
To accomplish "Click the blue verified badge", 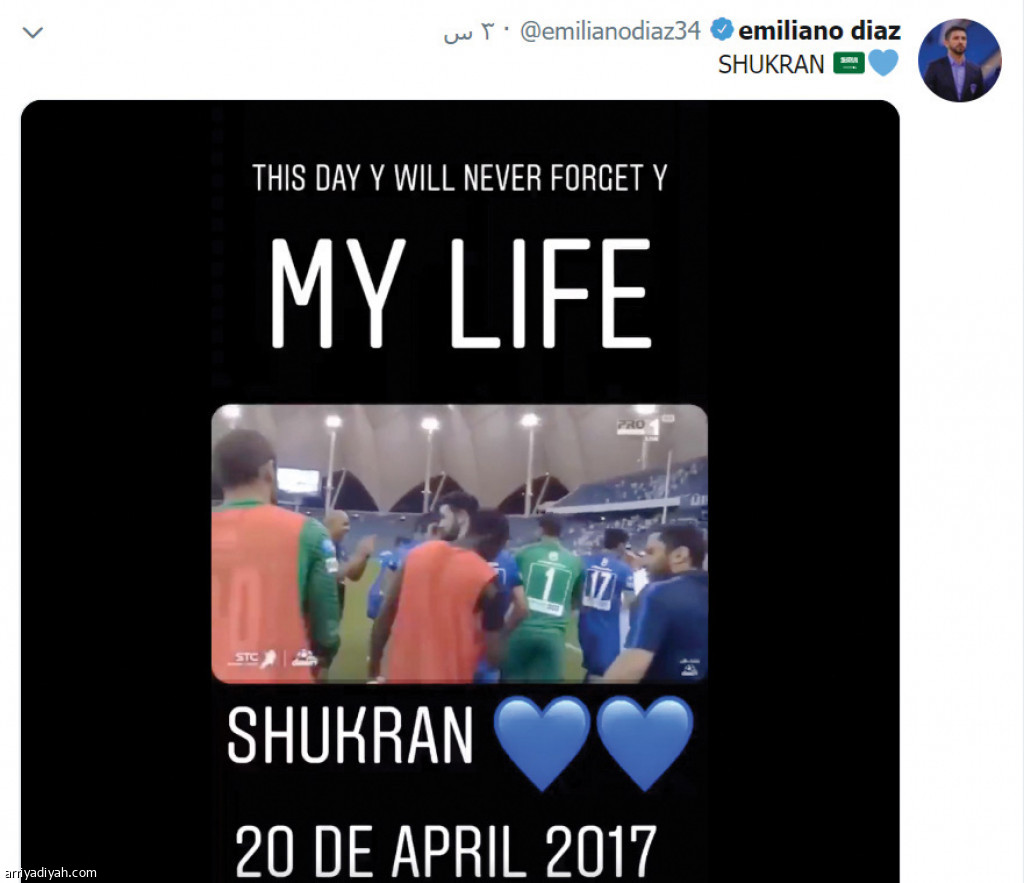I will coord(721,30).
